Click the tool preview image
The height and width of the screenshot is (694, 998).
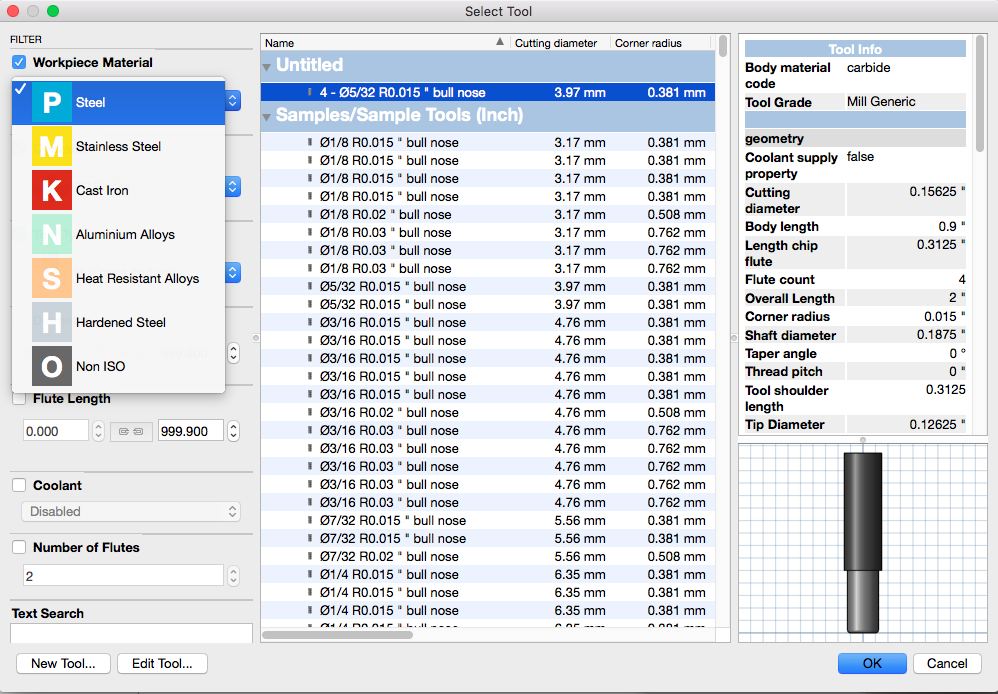click(x=862, y=542)
